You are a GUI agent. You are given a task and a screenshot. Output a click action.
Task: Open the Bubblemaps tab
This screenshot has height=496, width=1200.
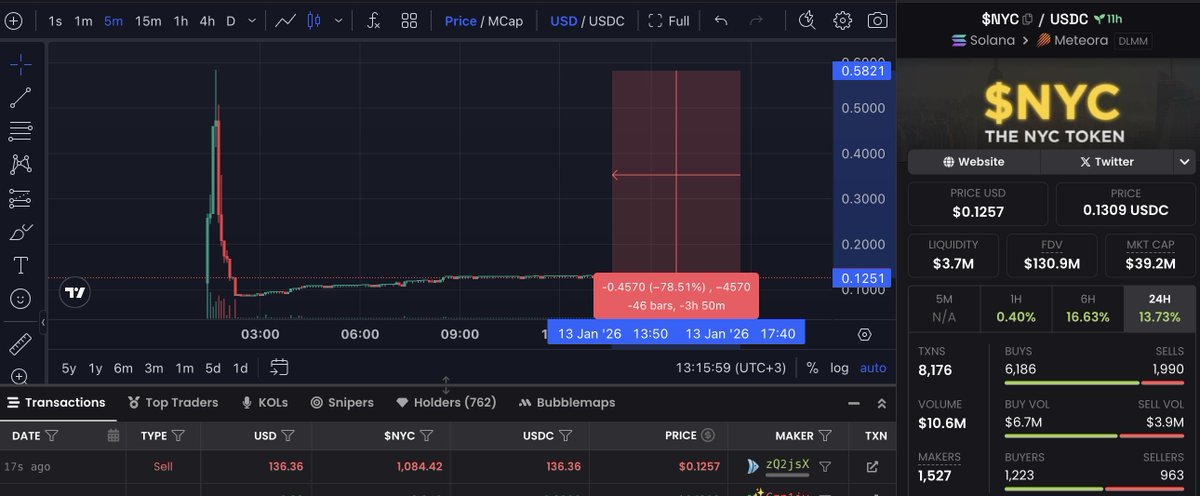(567, 403)
